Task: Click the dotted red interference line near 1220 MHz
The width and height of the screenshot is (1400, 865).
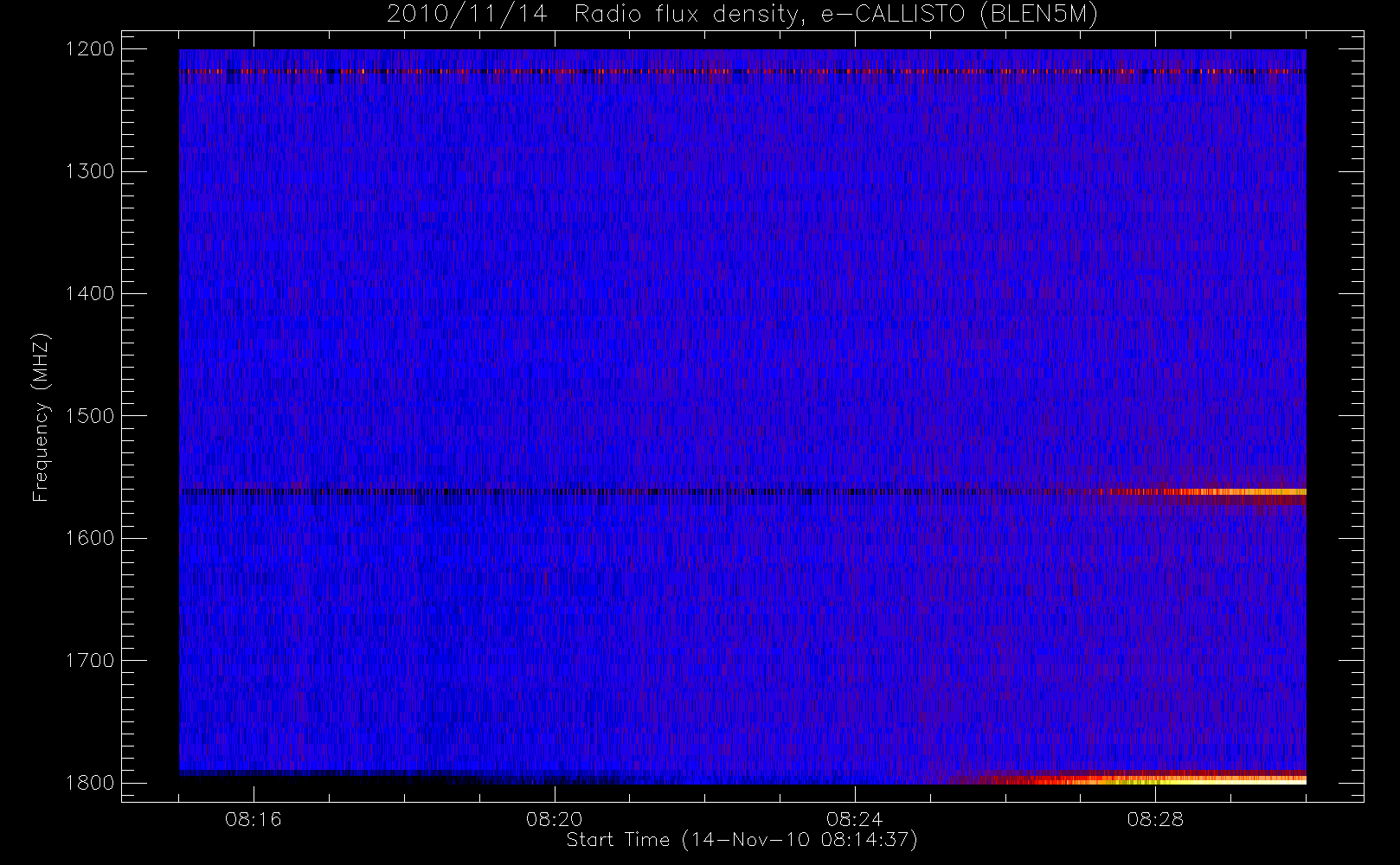Action: tap(742, 71)
